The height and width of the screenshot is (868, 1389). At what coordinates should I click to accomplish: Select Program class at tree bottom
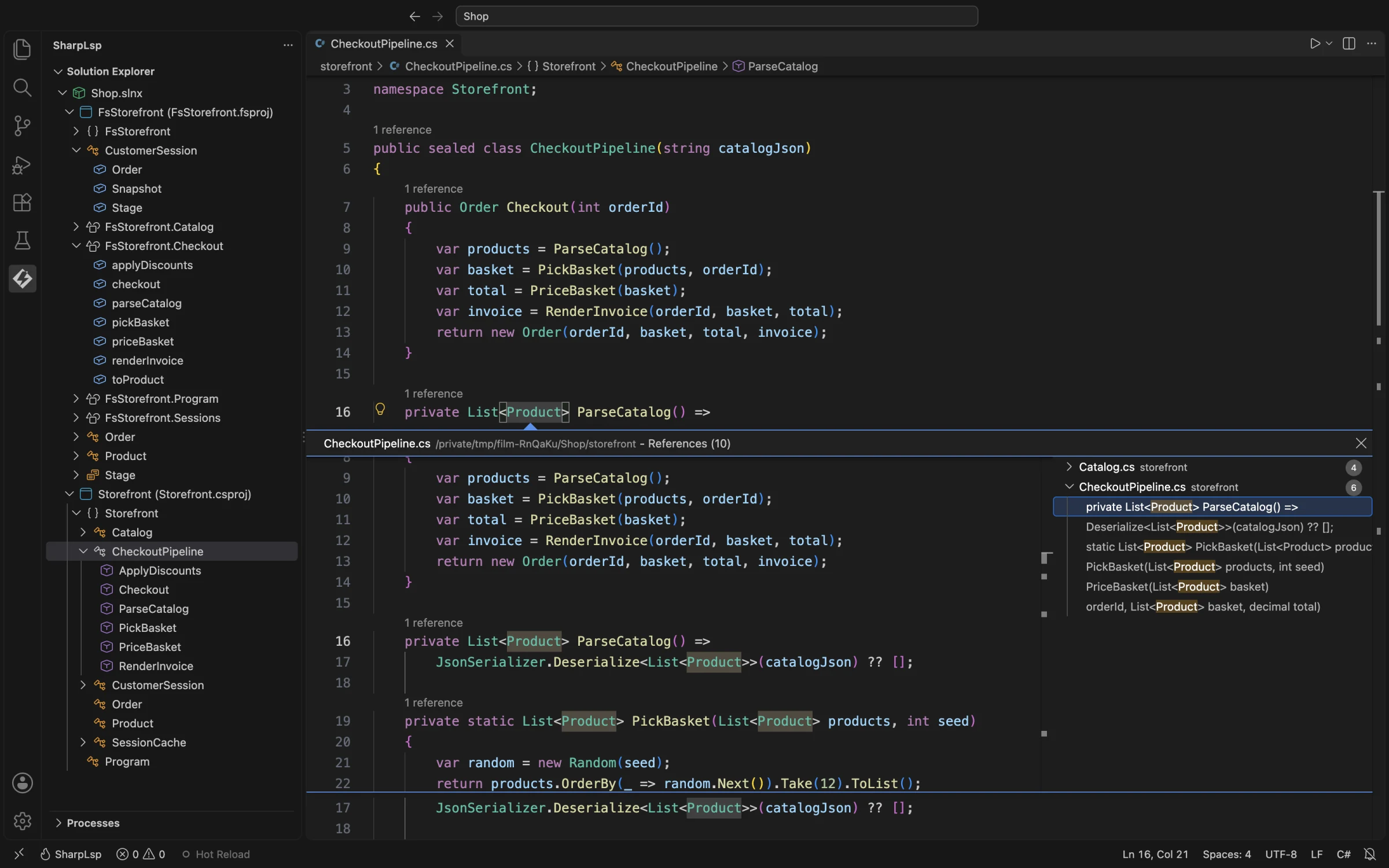tap(127, 762)
